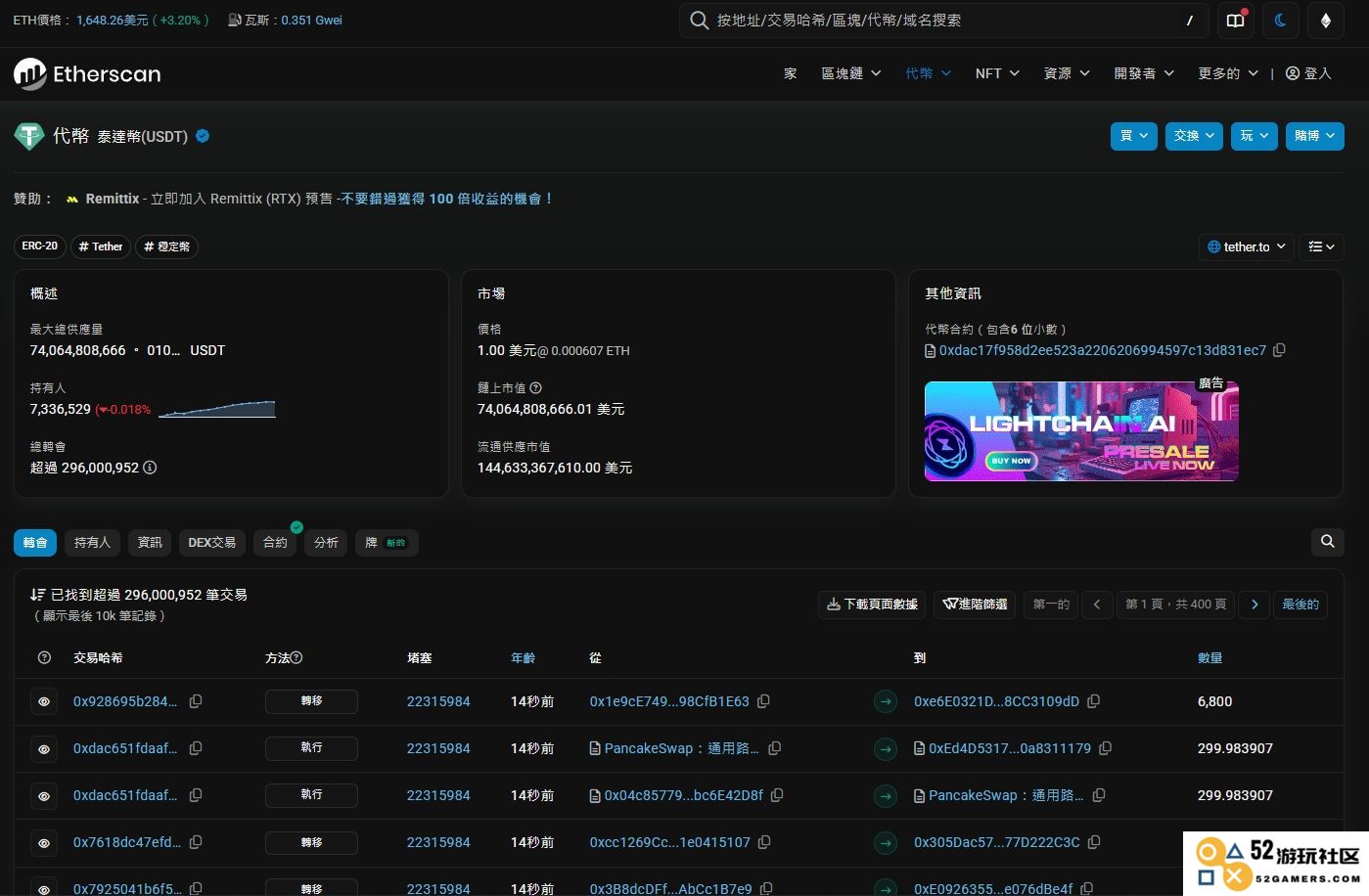Open the Ethereum network icon menu
1369x896 pixels.
[x=1326, y=21]
